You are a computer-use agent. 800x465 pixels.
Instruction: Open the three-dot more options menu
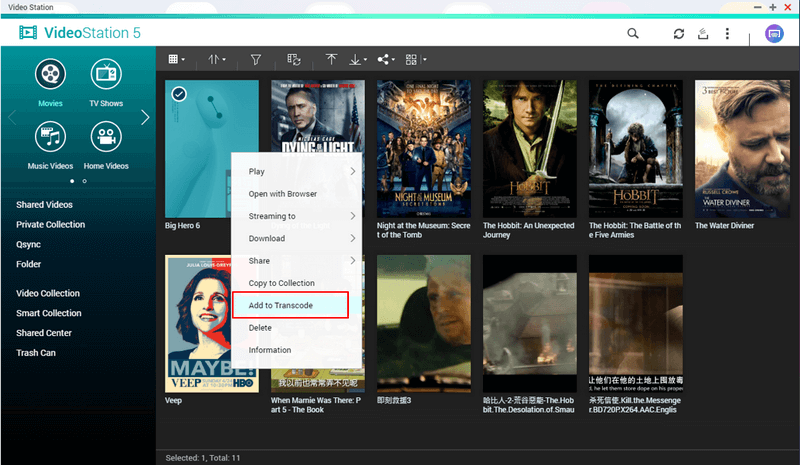[x=727, y=34]
